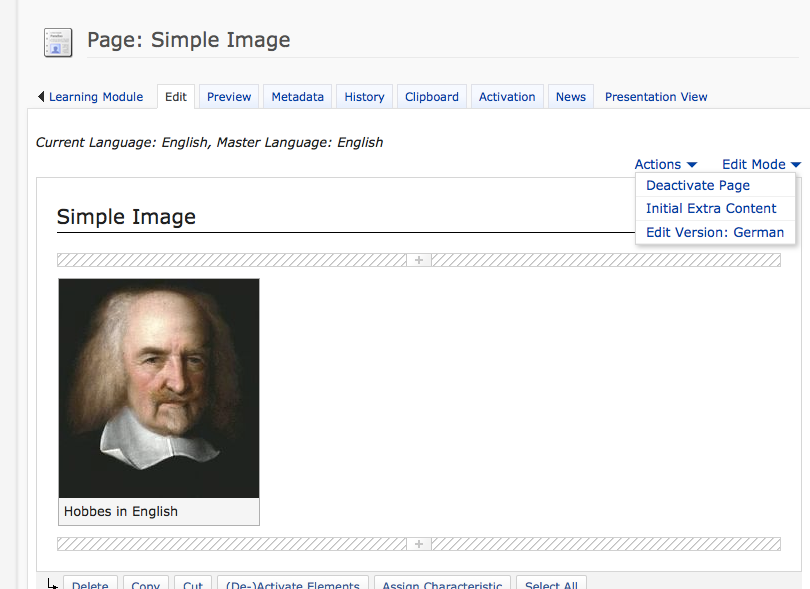
Task: Open Presentation View tab
Action: [655, 97]
